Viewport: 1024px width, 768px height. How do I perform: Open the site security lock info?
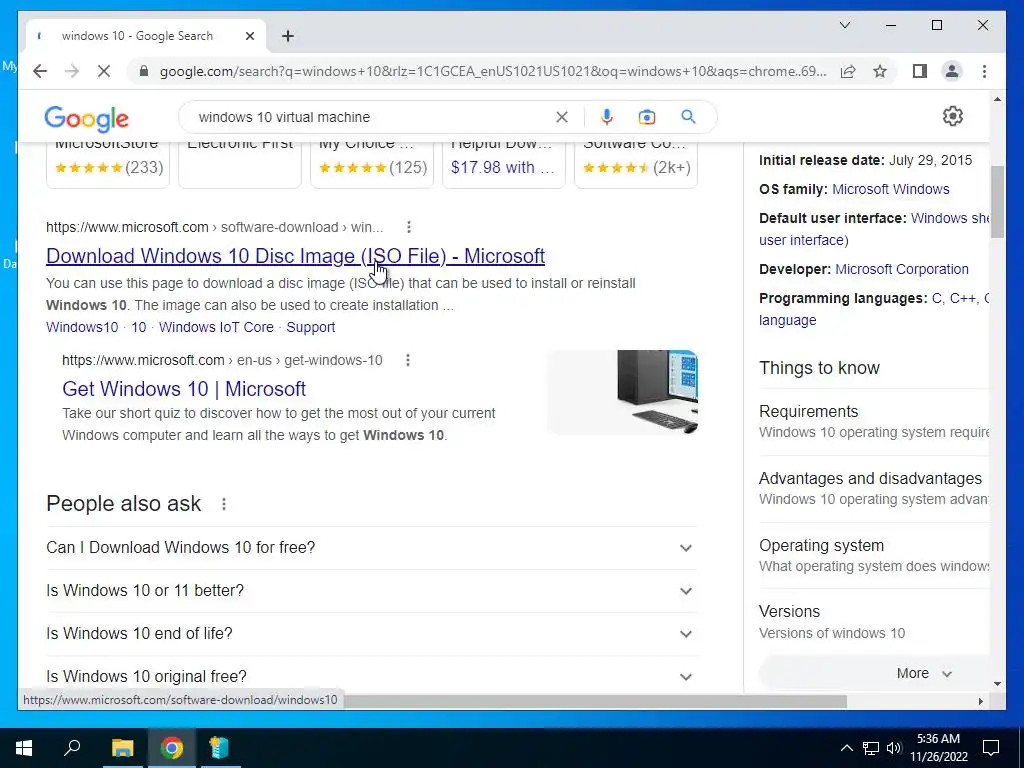point(144,71)
